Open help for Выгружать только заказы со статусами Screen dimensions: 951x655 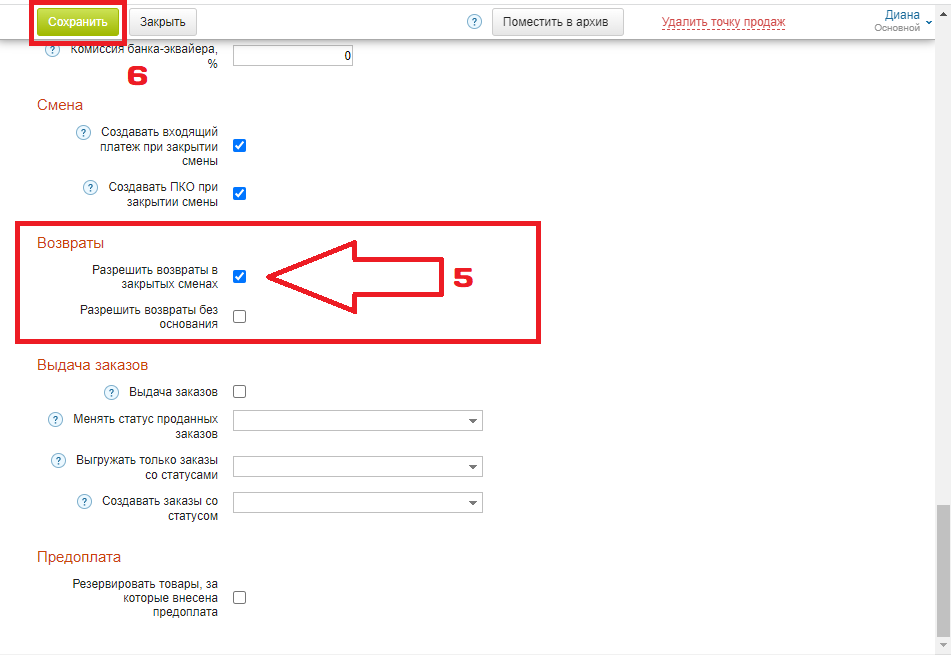click(x=59, y=460)
